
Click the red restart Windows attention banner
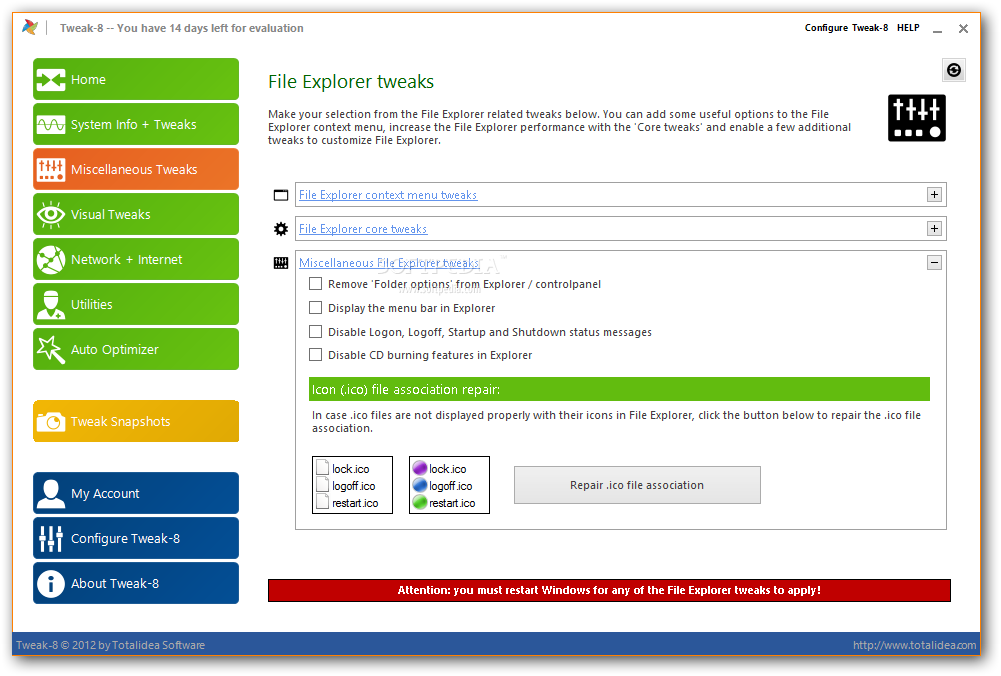pyautogui.click(x=609, y=590)
